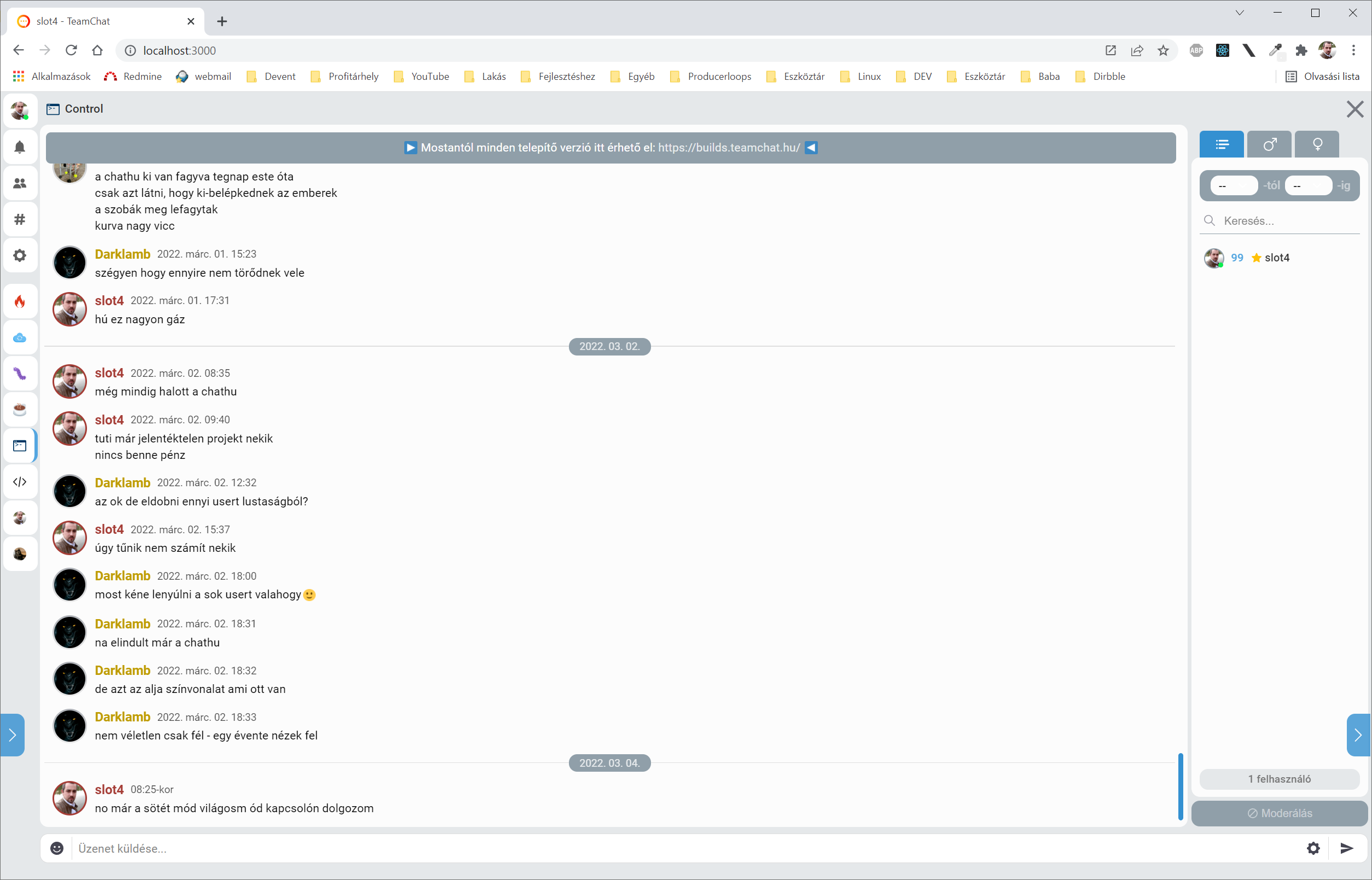Switch to the female filter tab
The width and height of the screenshot is (1372, 880).
[x=1317, y=144]
